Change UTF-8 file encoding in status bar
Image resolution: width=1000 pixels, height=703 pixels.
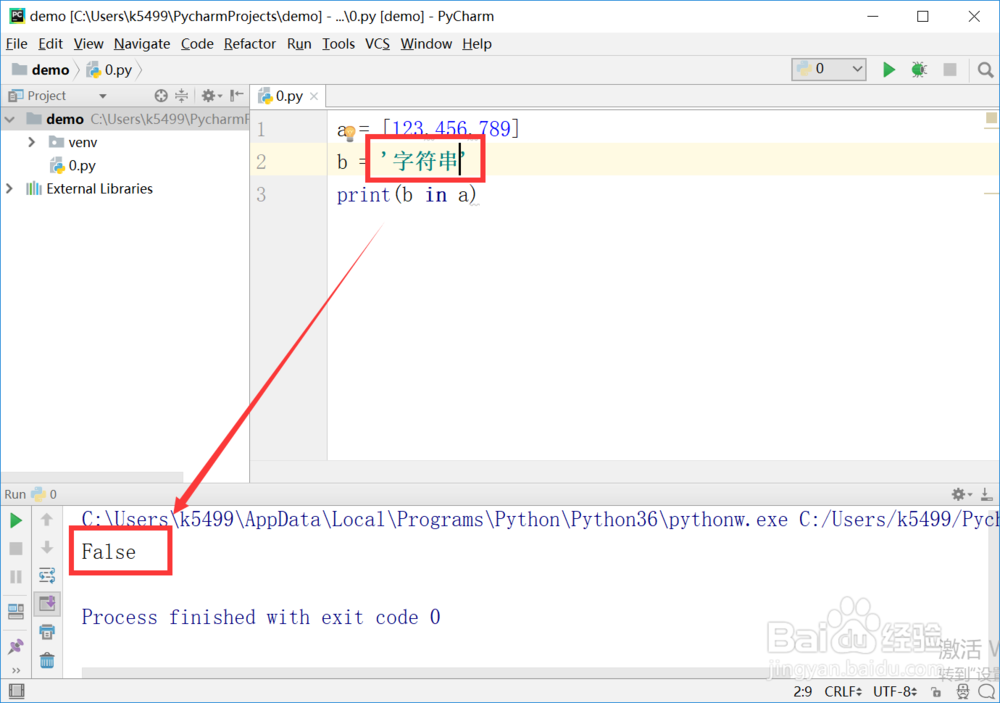[894, 692]
